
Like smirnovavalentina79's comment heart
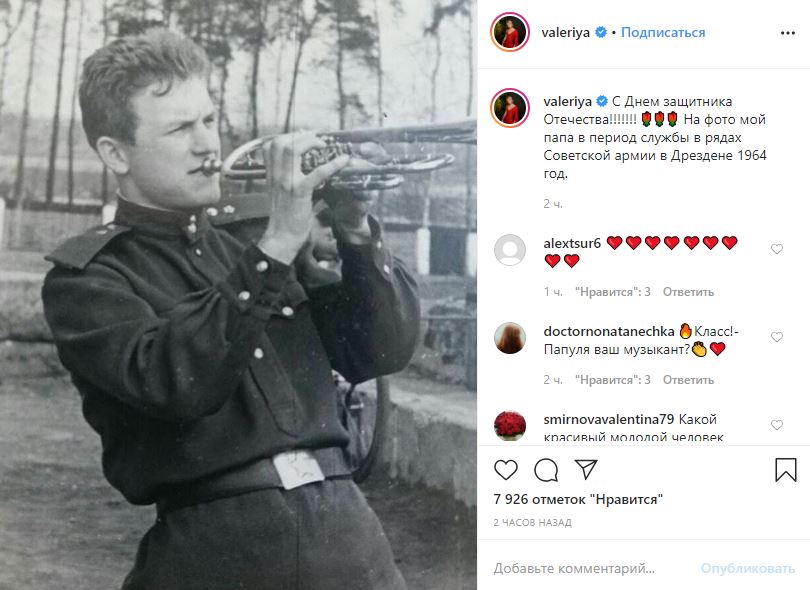[776, 425]
